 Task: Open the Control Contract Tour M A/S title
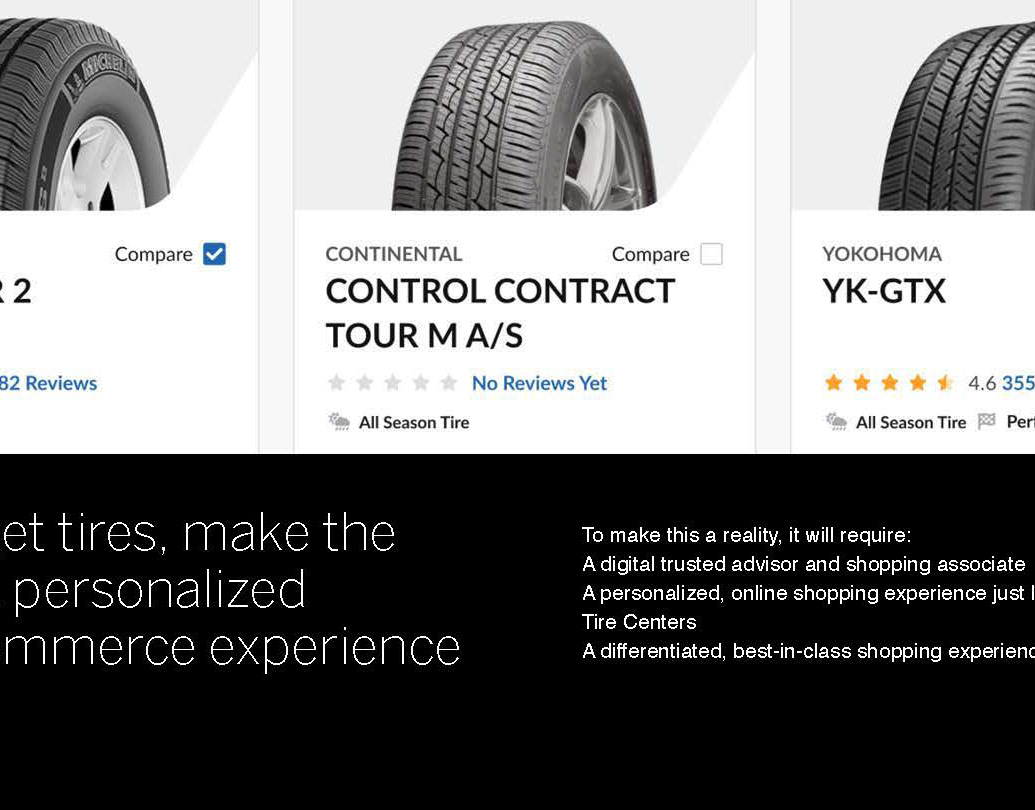(500, 313)
